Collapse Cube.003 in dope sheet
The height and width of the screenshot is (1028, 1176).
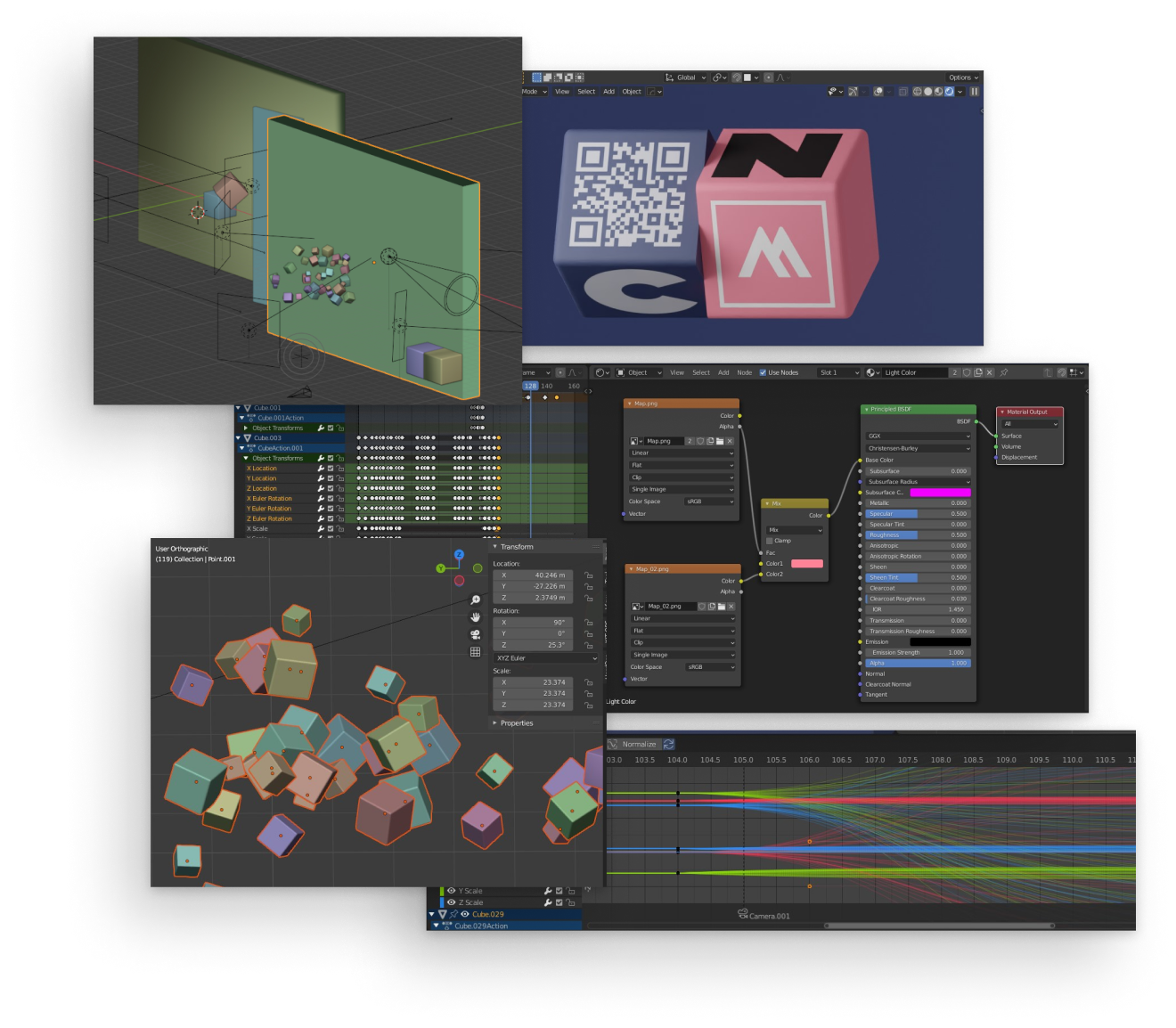pyautogui.click(x=238, y=438)
